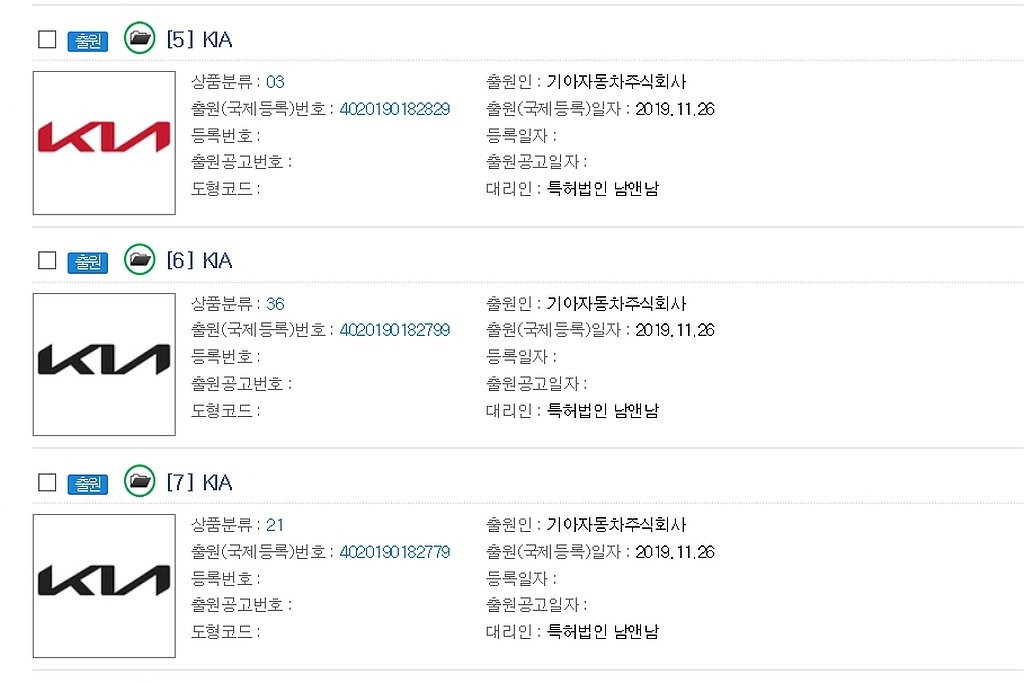This screenshot has height=683, width=1024.
Task: Tick the checkbox for entry [7] KIA
Action: [47, 483]
